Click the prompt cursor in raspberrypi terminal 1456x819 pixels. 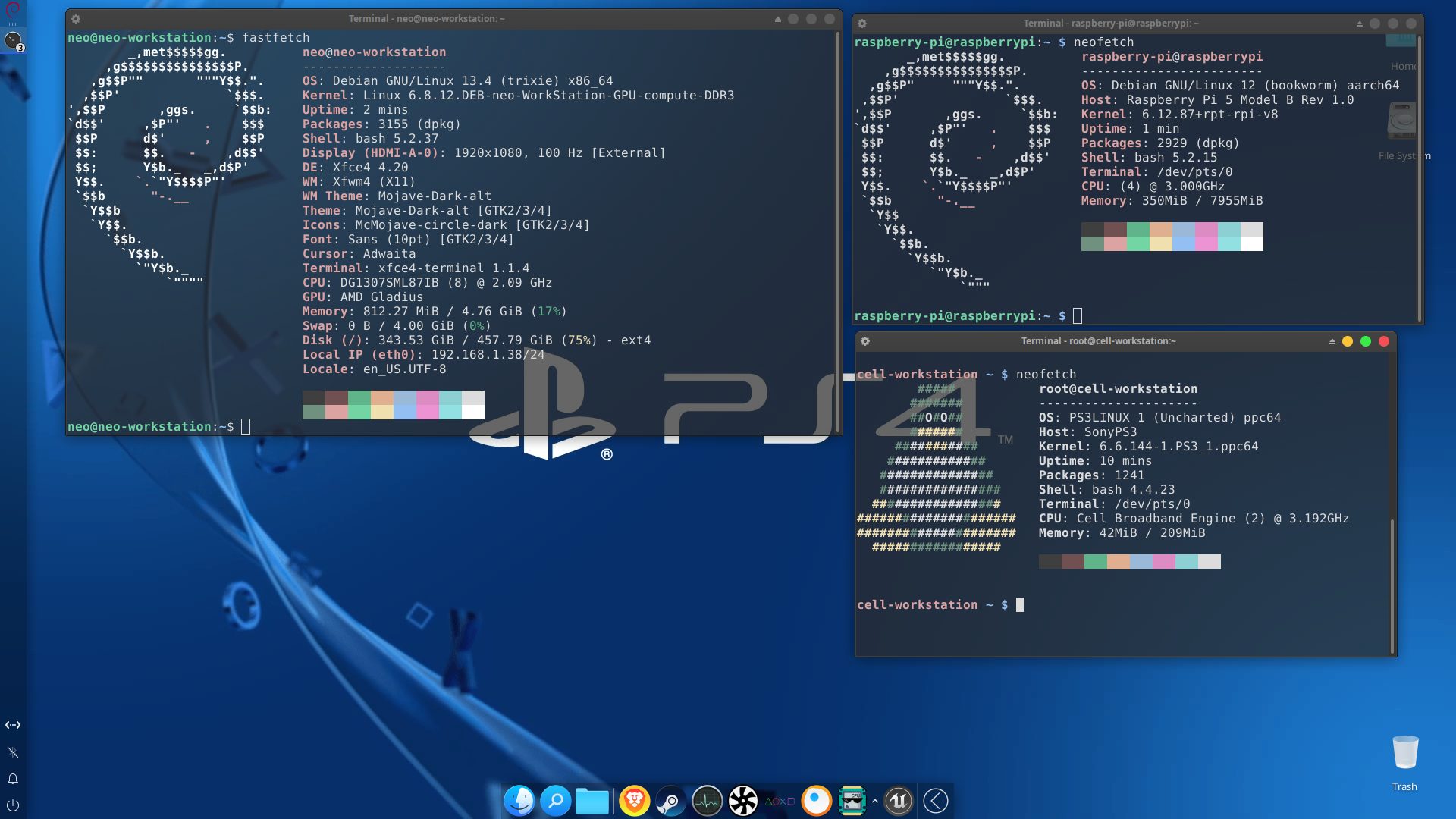pyautogui.click(x=1078, y=316)
